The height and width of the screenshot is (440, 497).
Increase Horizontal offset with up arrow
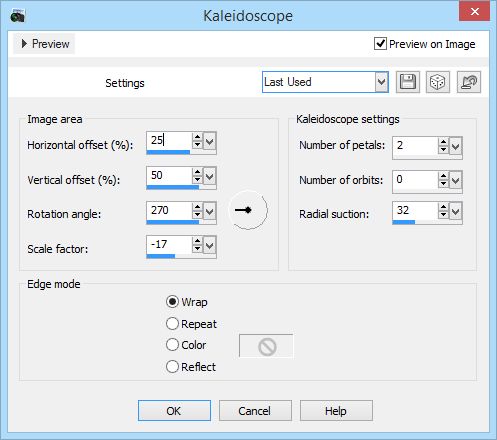tap(197, 137)
